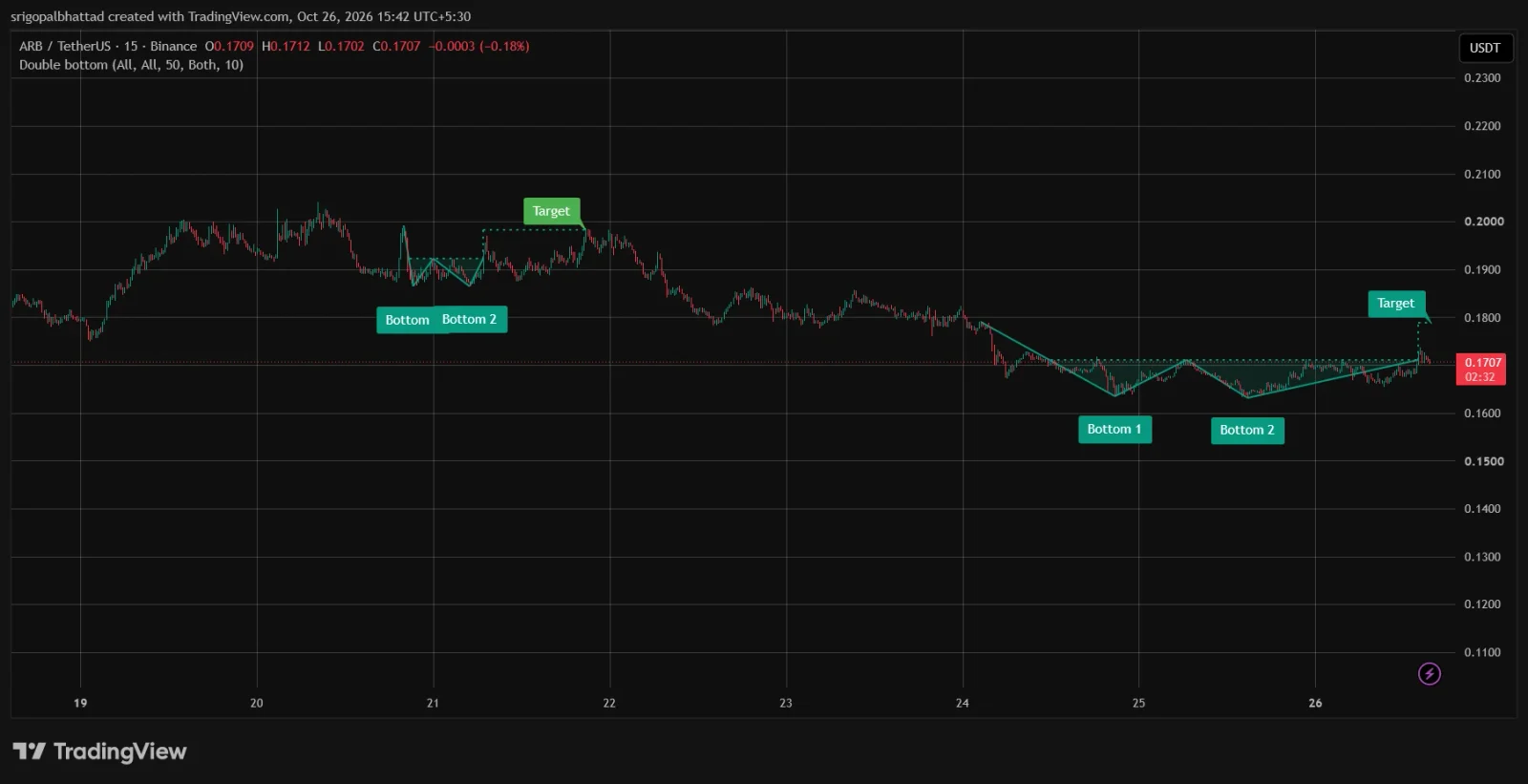The image size is (1528, 784).
Task: Click the Bottom label left of Bottom 2
Action: coord(407,320)
